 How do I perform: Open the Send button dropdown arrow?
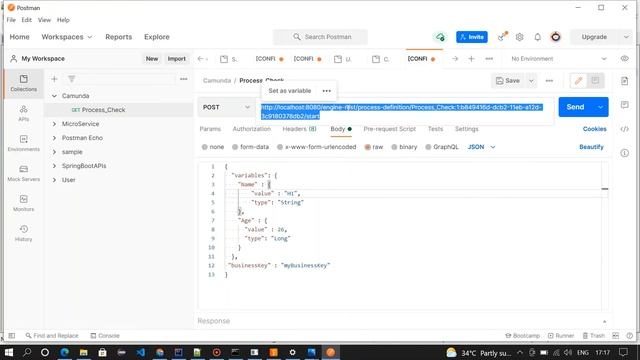click(600, 107)
